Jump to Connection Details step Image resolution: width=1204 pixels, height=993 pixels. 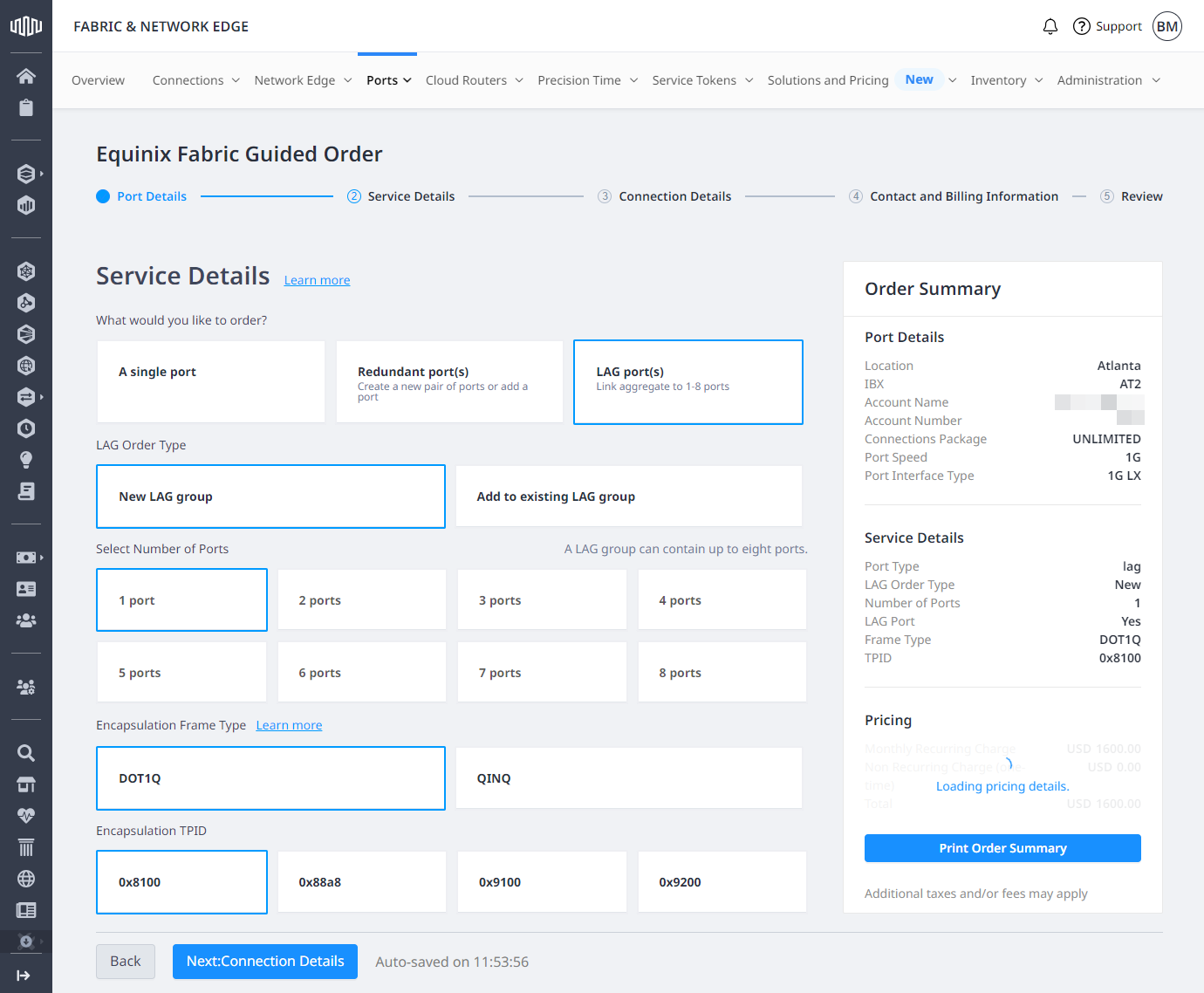[x=665, y=196]
